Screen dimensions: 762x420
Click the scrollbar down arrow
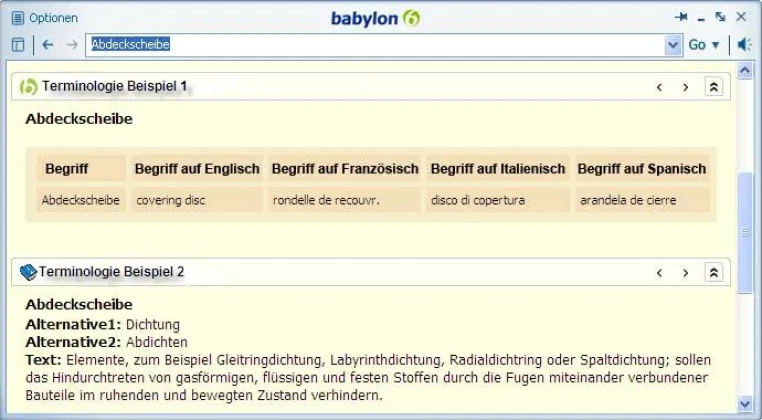coord(745,403)
